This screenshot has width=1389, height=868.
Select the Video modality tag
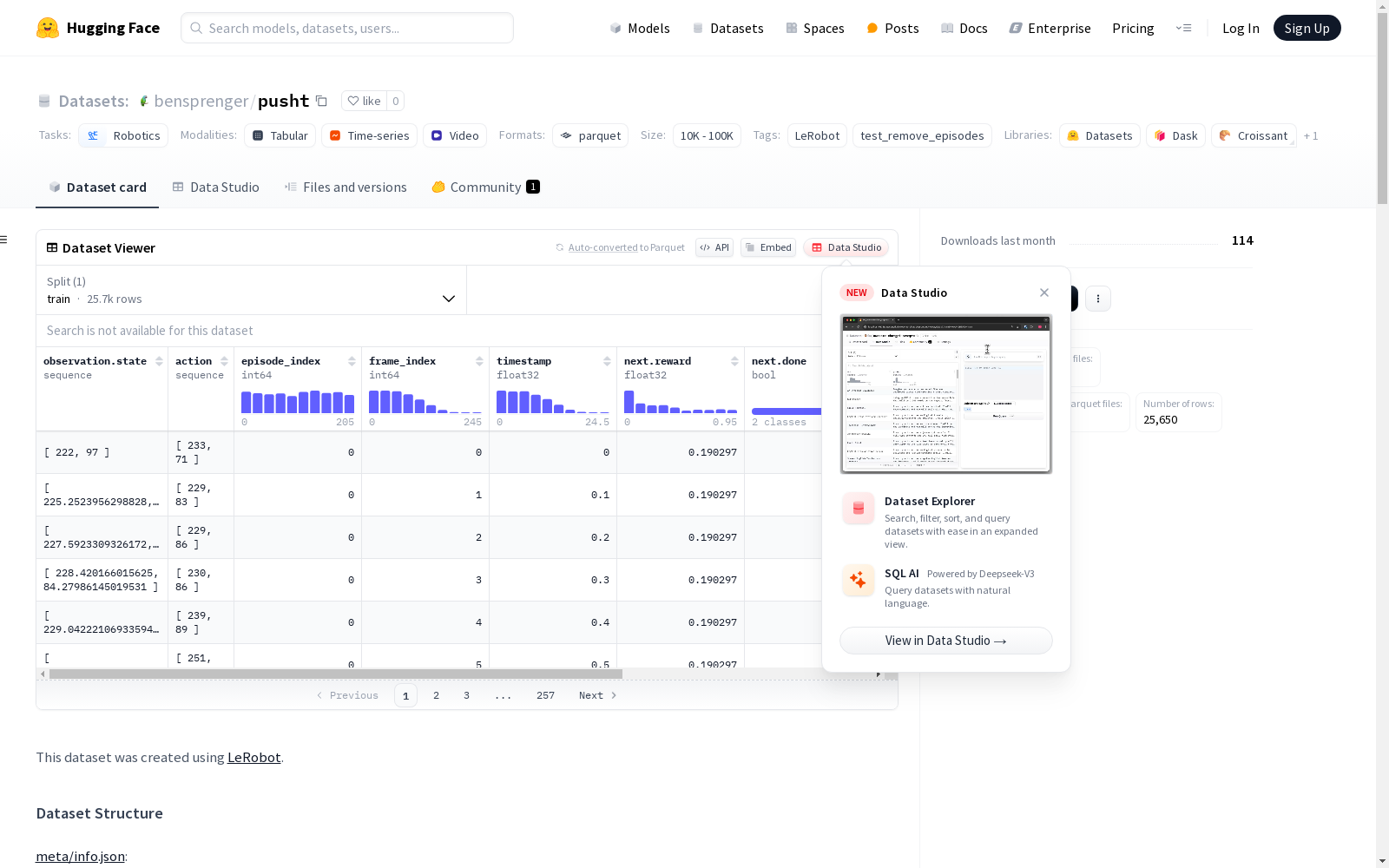coord(455,135)
